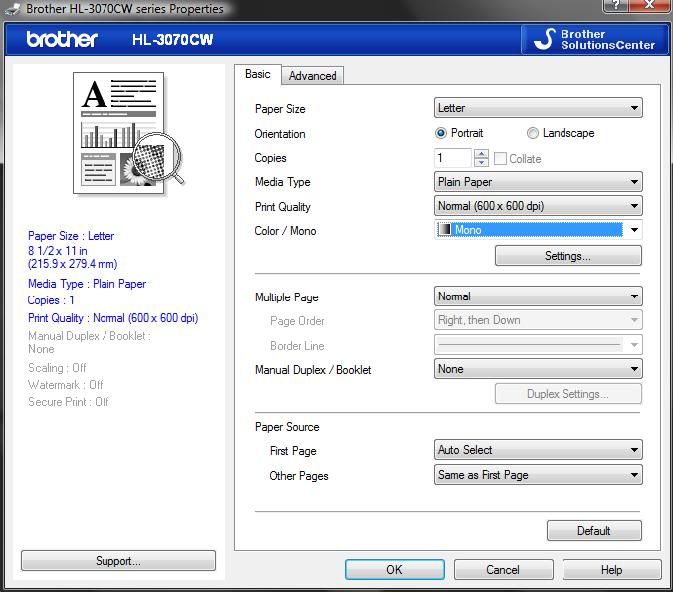Select the Landscape orientation option

pyautogui.click(x=533, y=133)
